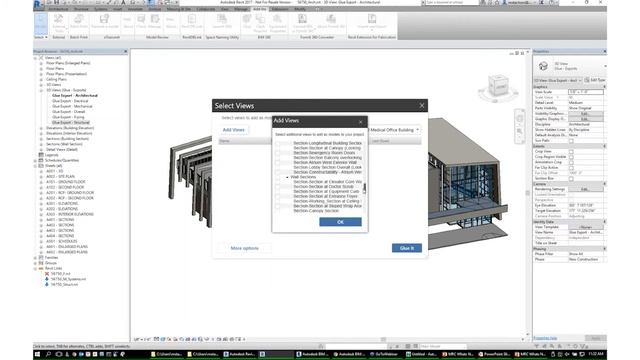Check the Section at Entrance Foyer view
Screen dimensions: 640x360
(x=278, y=196)
